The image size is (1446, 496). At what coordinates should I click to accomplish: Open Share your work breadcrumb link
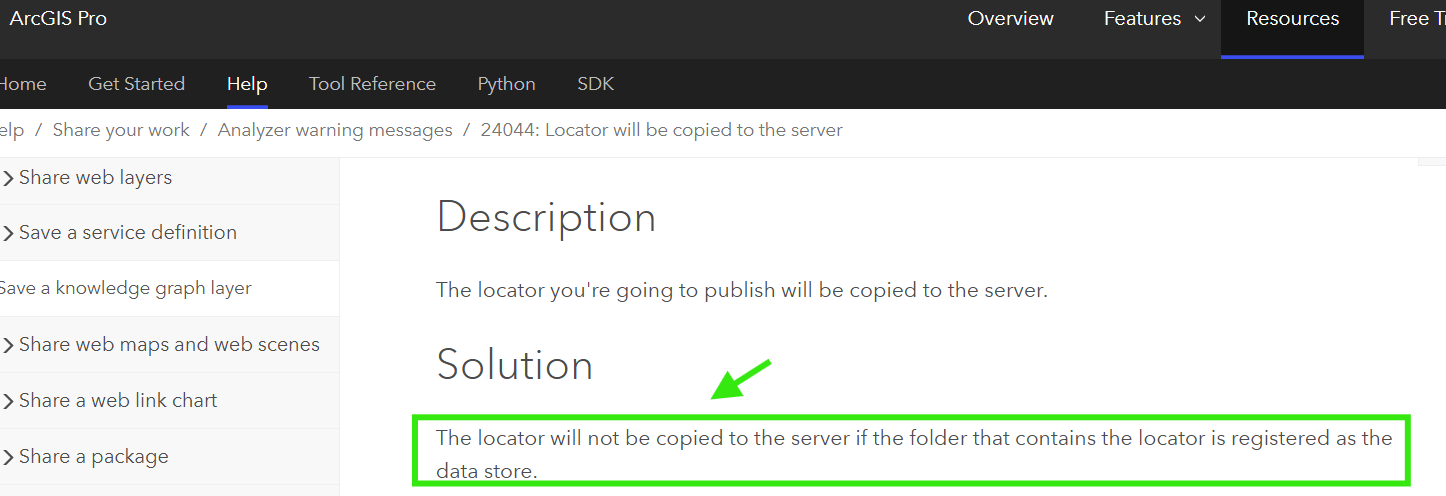121,130
